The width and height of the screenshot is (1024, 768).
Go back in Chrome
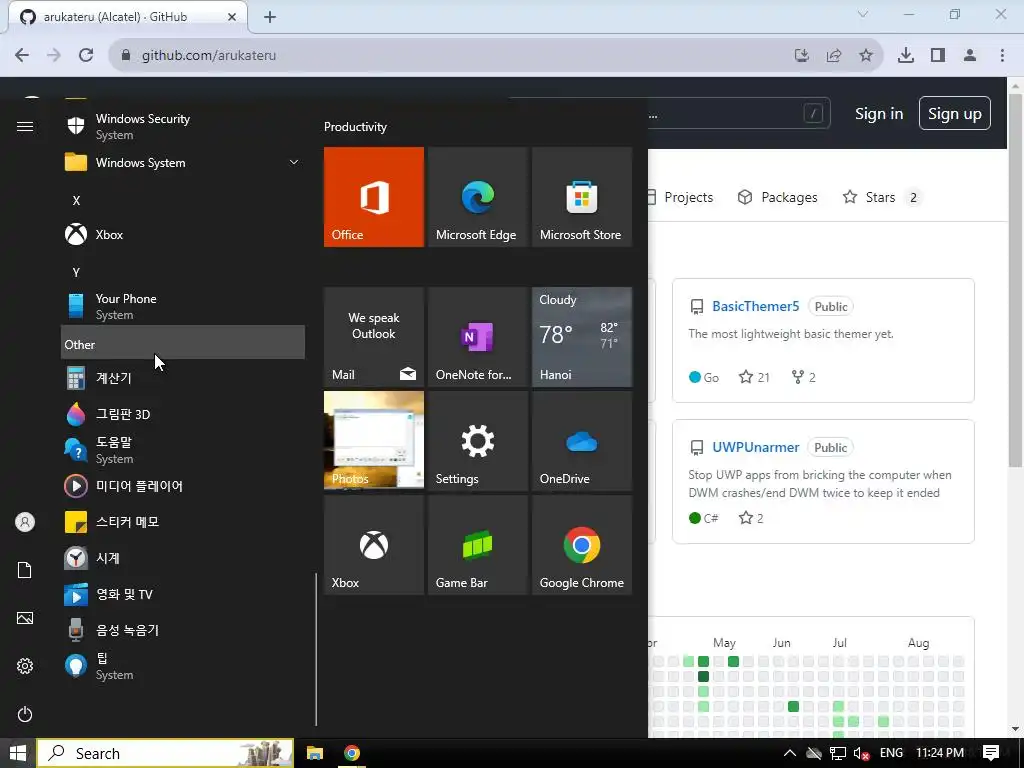(x=22, y=55)
